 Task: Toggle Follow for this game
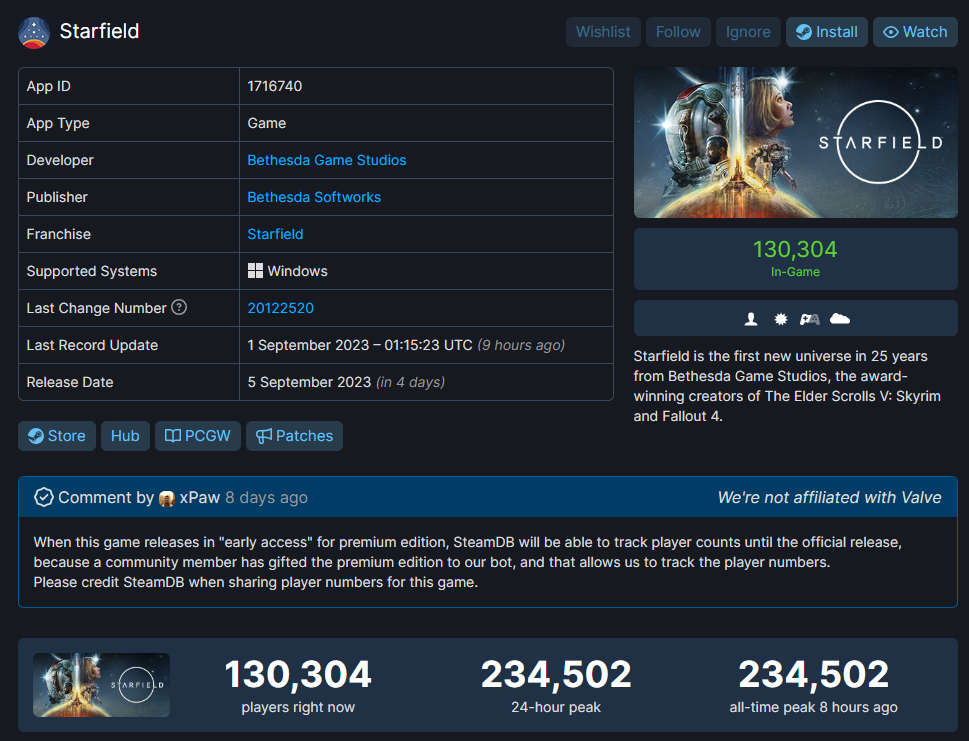[678, 32]
